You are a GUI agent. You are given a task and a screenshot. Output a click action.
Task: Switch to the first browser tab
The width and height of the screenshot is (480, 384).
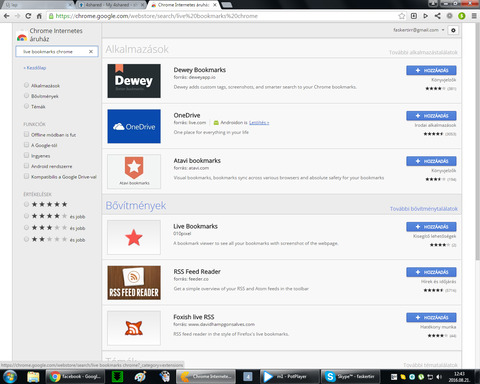[37, 5]
